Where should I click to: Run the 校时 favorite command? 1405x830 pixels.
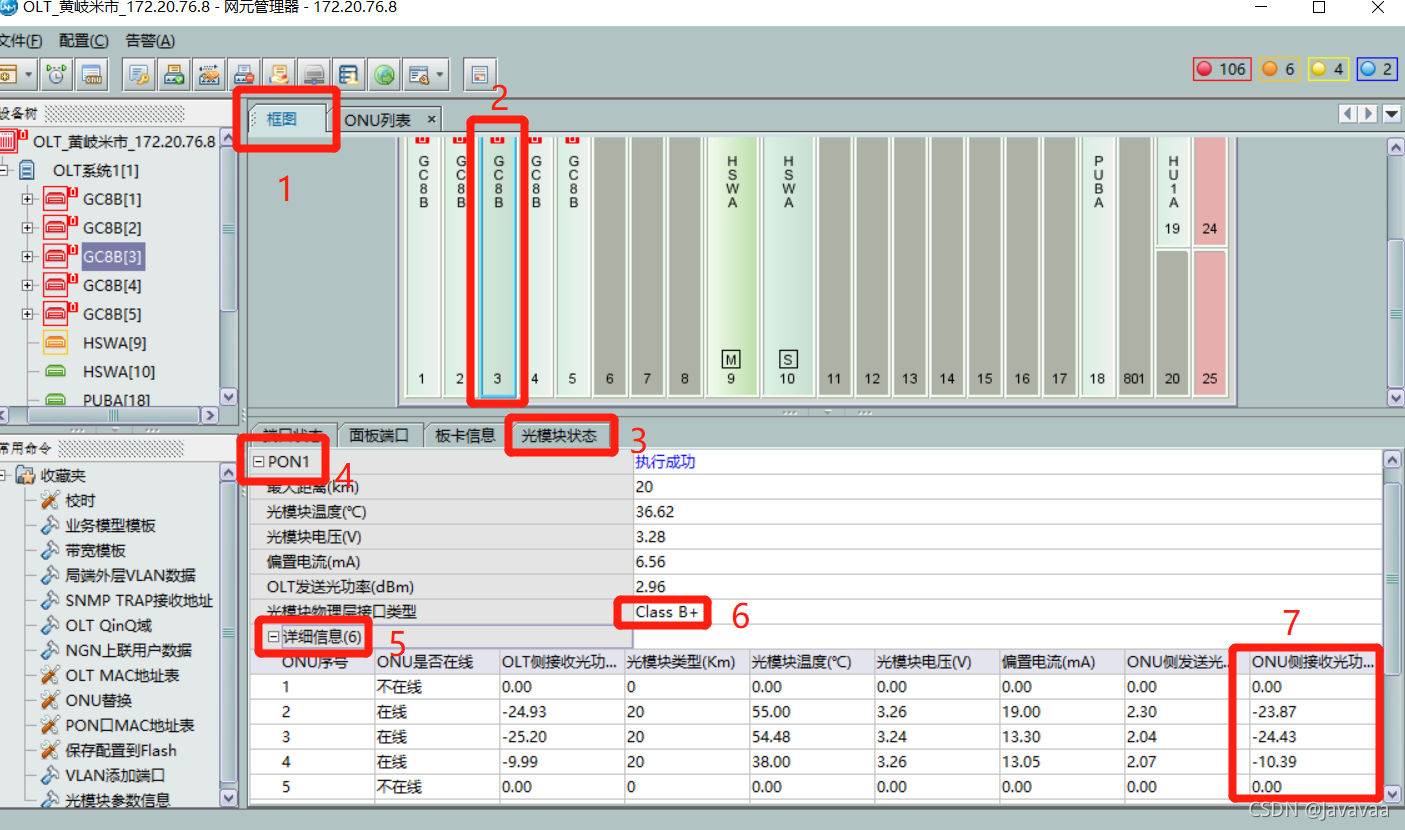(x=80, y=501)
